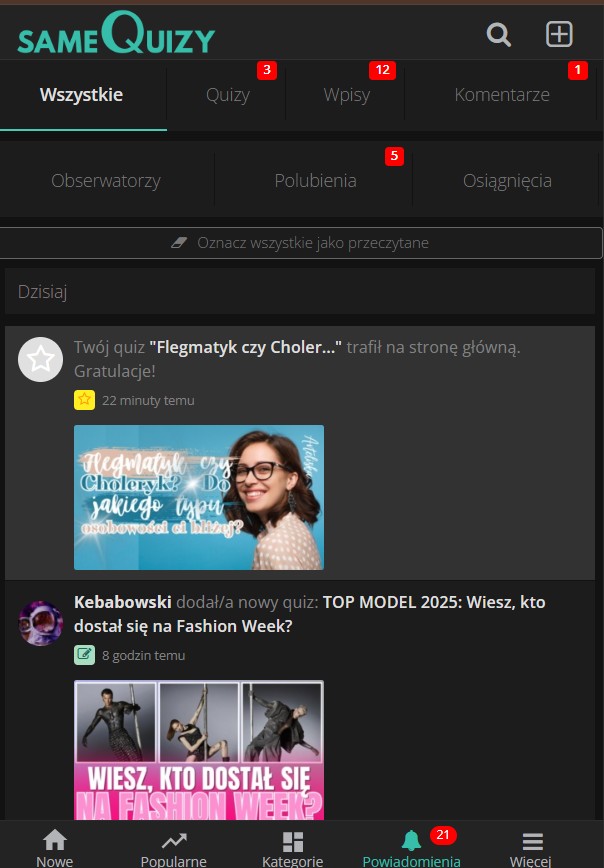Switch to the Quizy tab
Screen dimensions: 604x868
228,95
